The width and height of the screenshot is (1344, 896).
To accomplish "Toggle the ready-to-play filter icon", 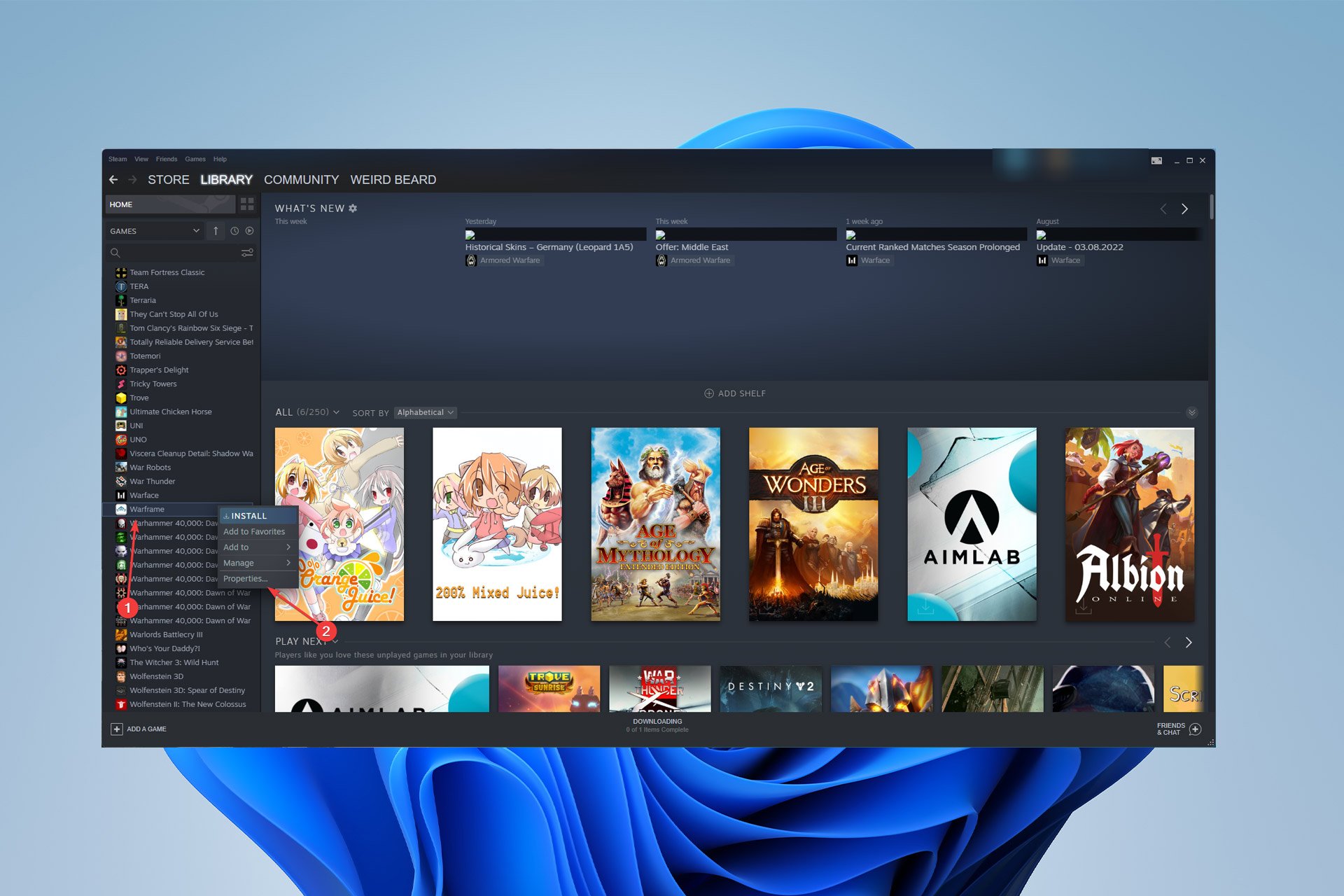I will coord(250,231).
